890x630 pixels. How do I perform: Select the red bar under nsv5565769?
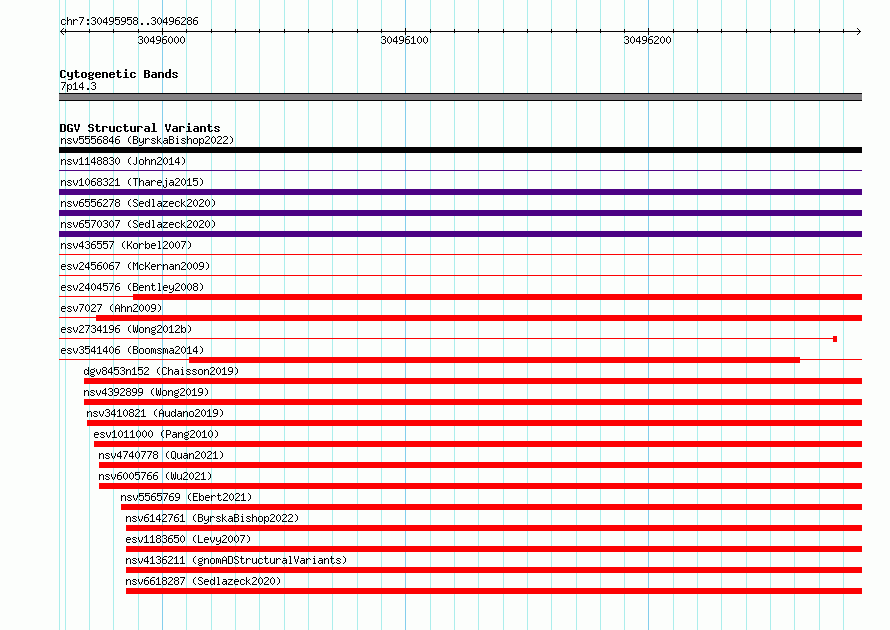pos(492,507)
